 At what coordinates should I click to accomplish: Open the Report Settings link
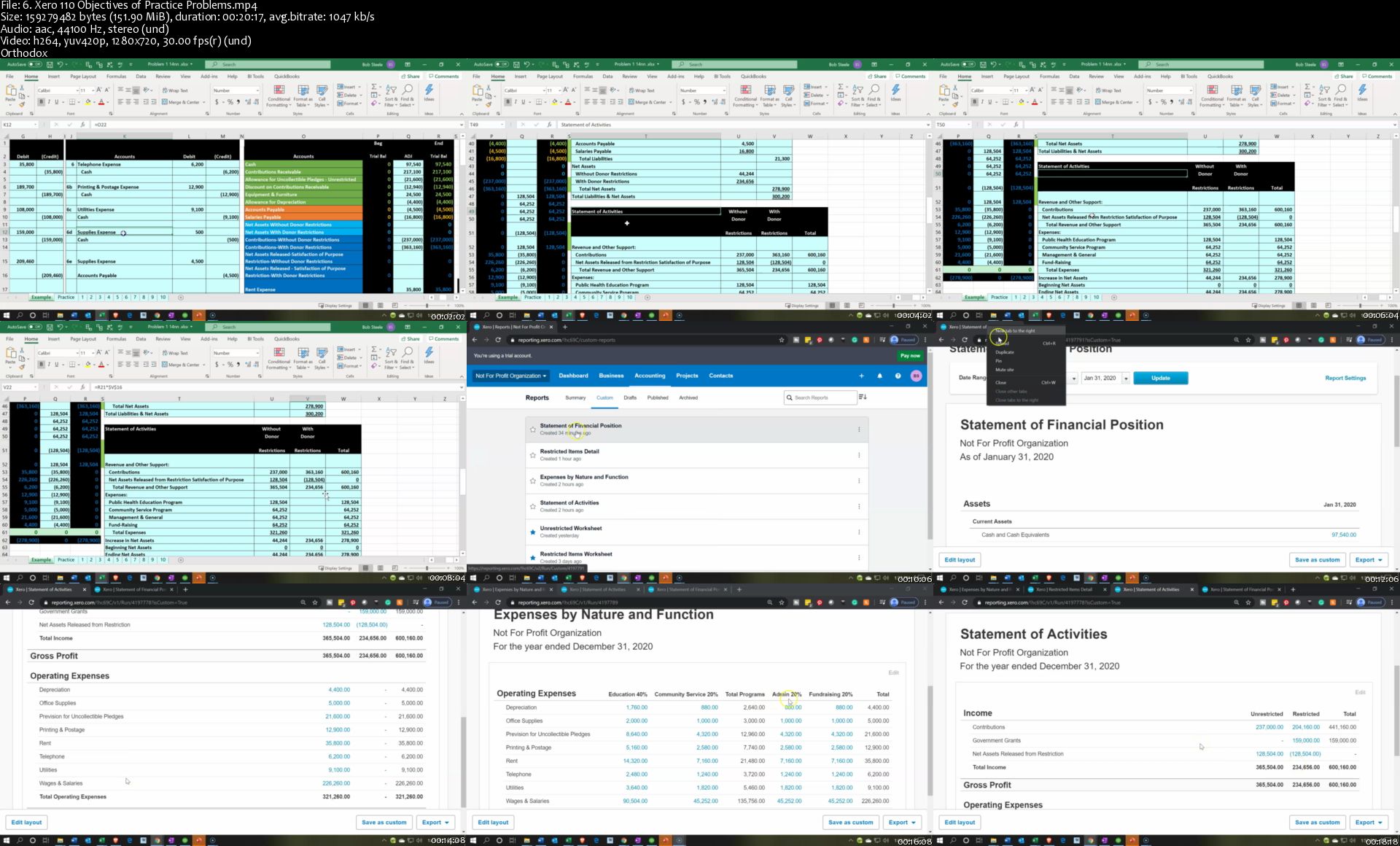1345,379
